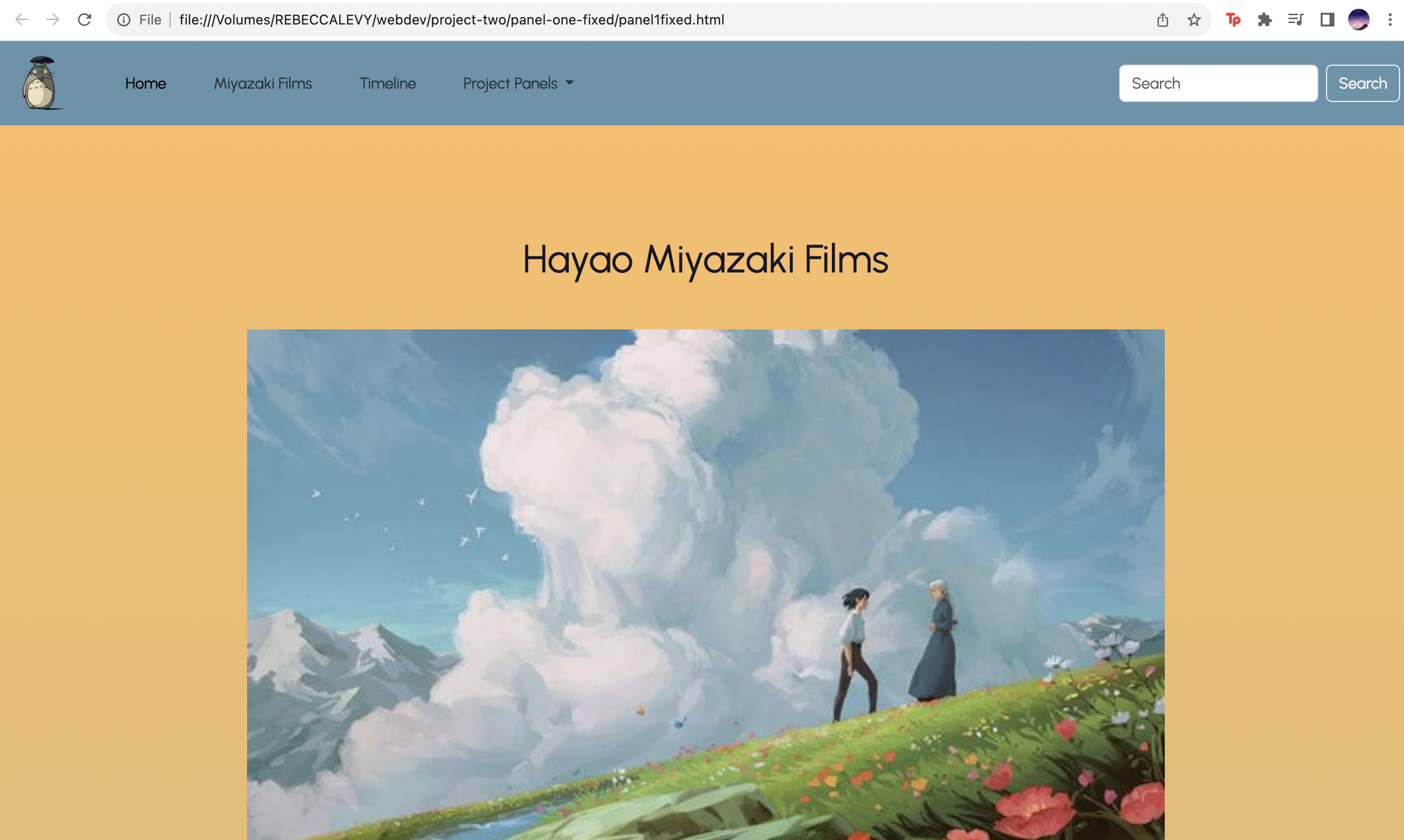Open the Chrome three-dot menu
Screen dimensions: 1404x840
click(x=1390, y=20)
